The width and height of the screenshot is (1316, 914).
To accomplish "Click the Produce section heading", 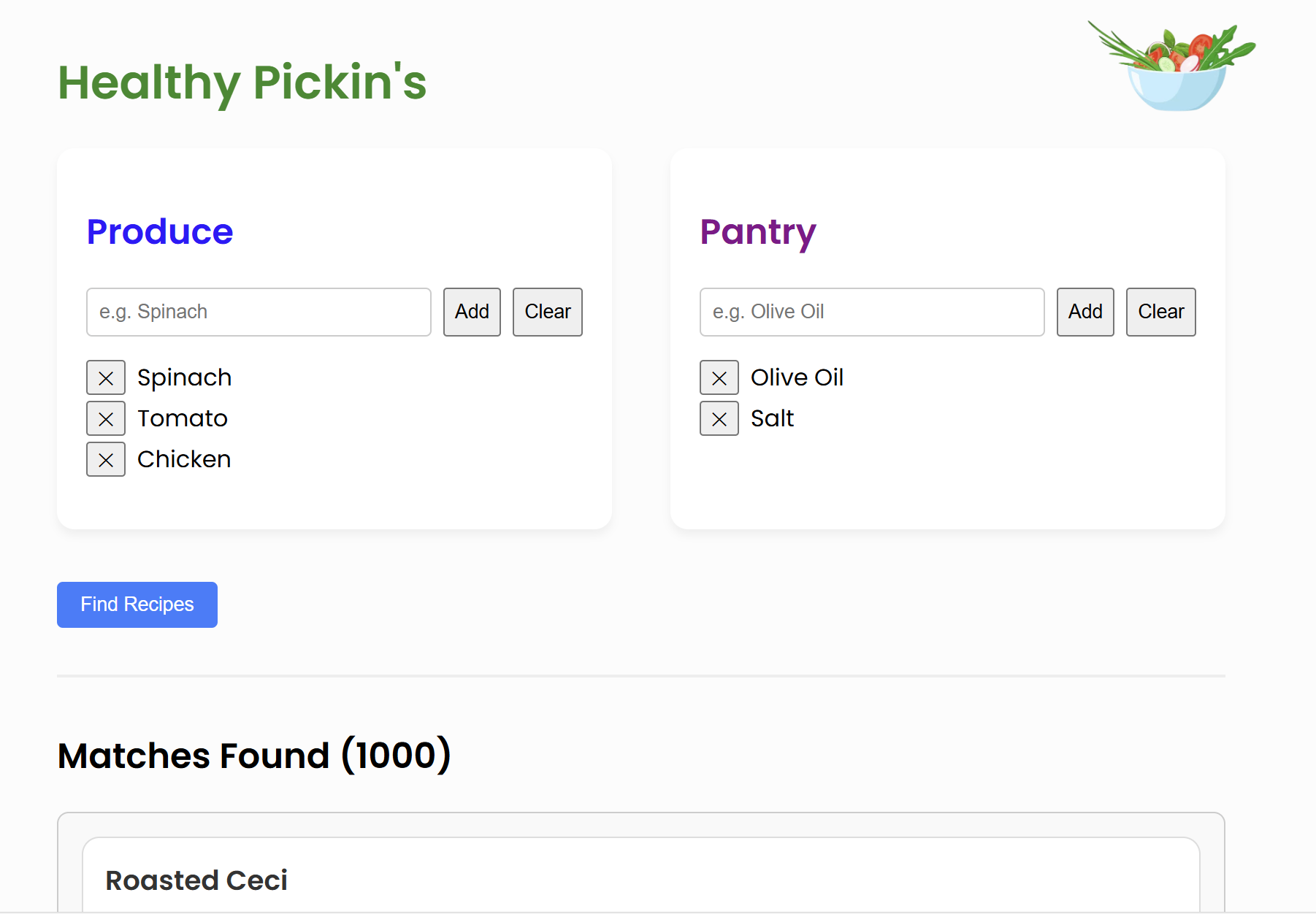I will click(160, 232).
